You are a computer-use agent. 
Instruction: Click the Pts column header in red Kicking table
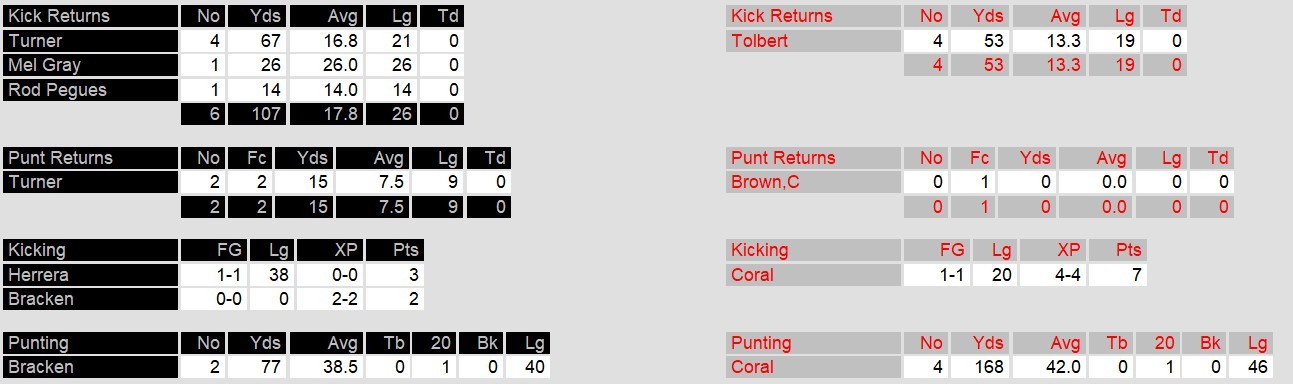1118,250
